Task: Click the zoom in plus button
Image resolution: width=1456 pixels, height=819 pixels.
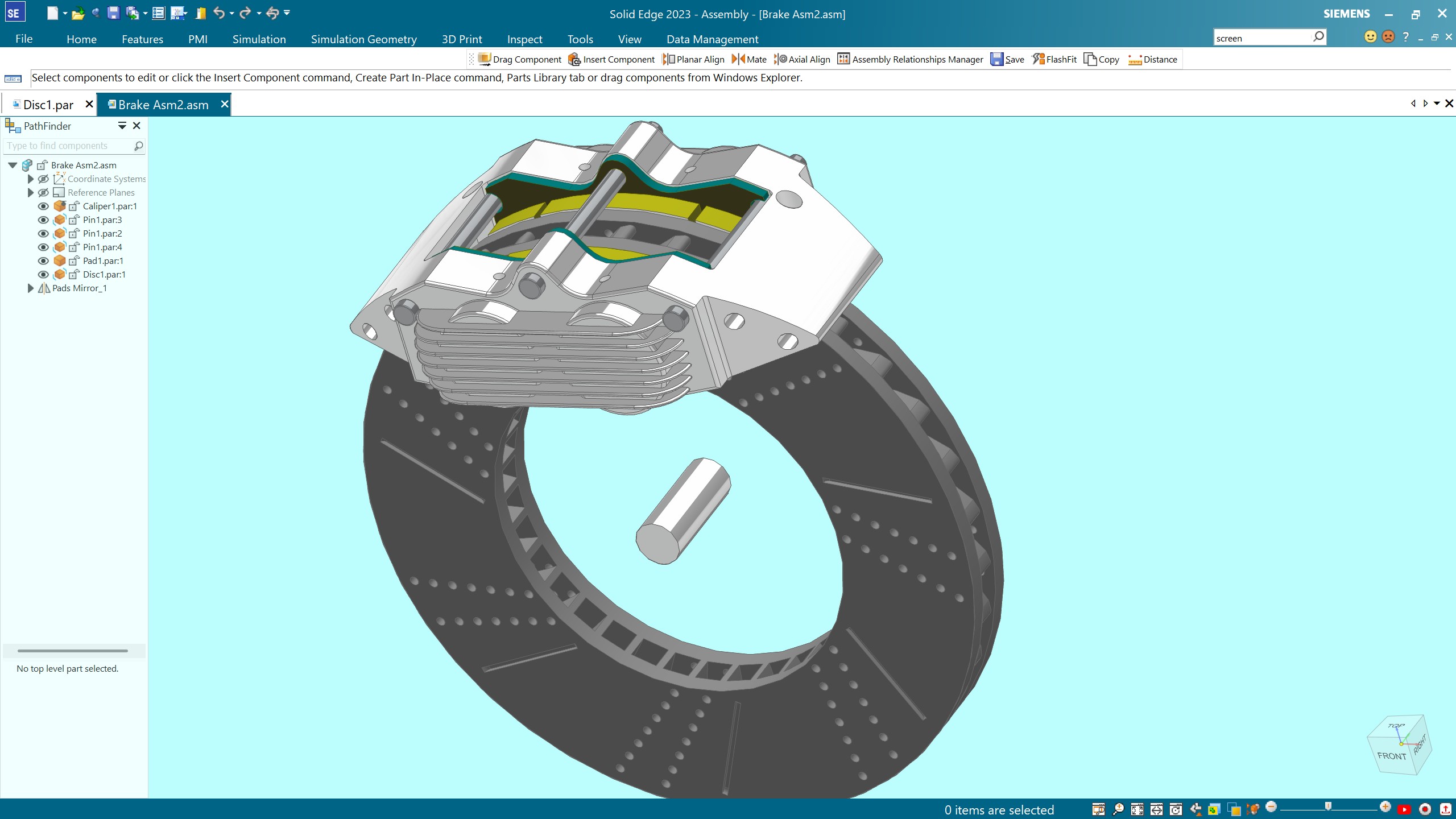Action: tap(1385, 806)
